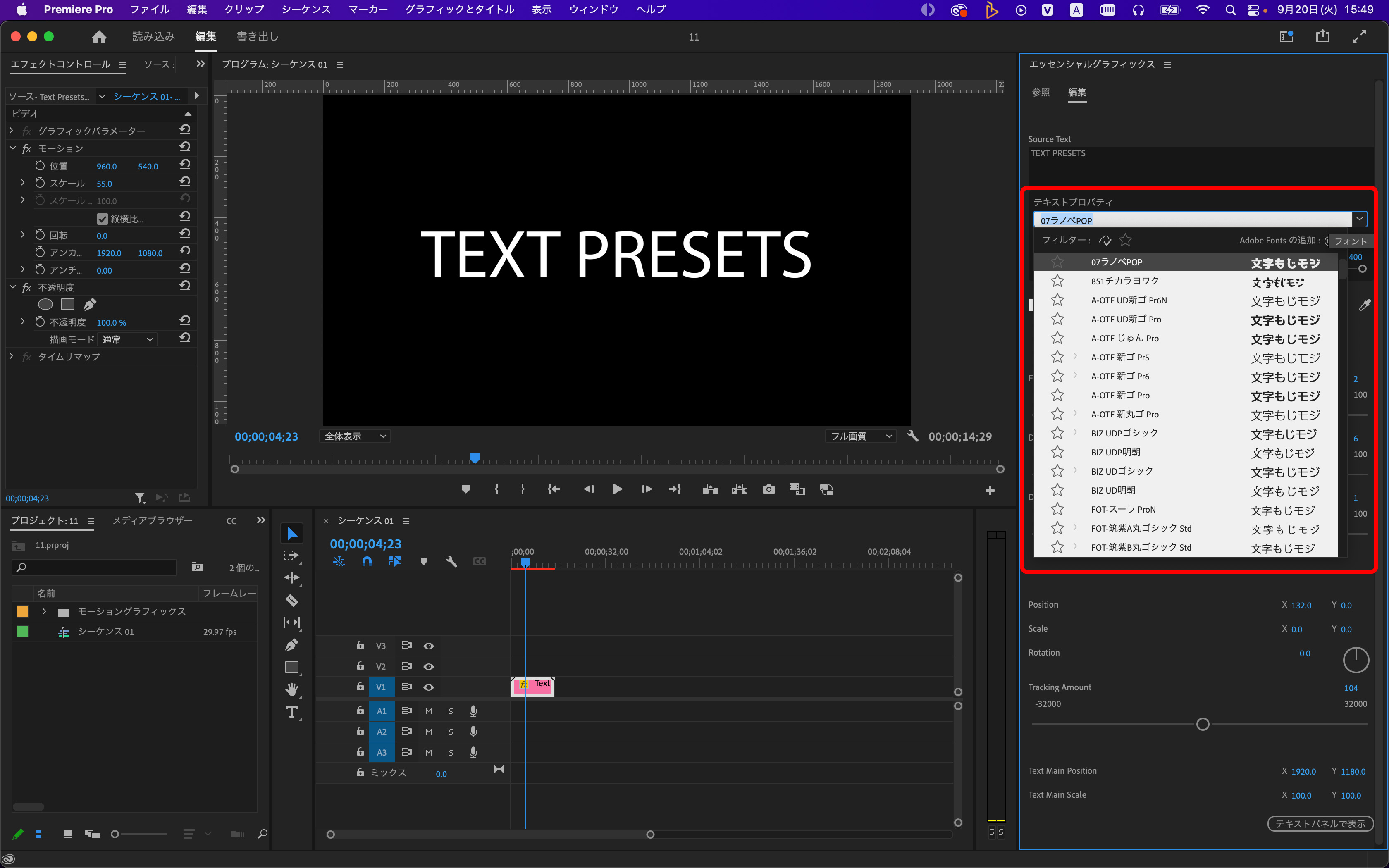1389x868 pixels.
Task: Select the Razor tool
Action: tap(291, 601)
